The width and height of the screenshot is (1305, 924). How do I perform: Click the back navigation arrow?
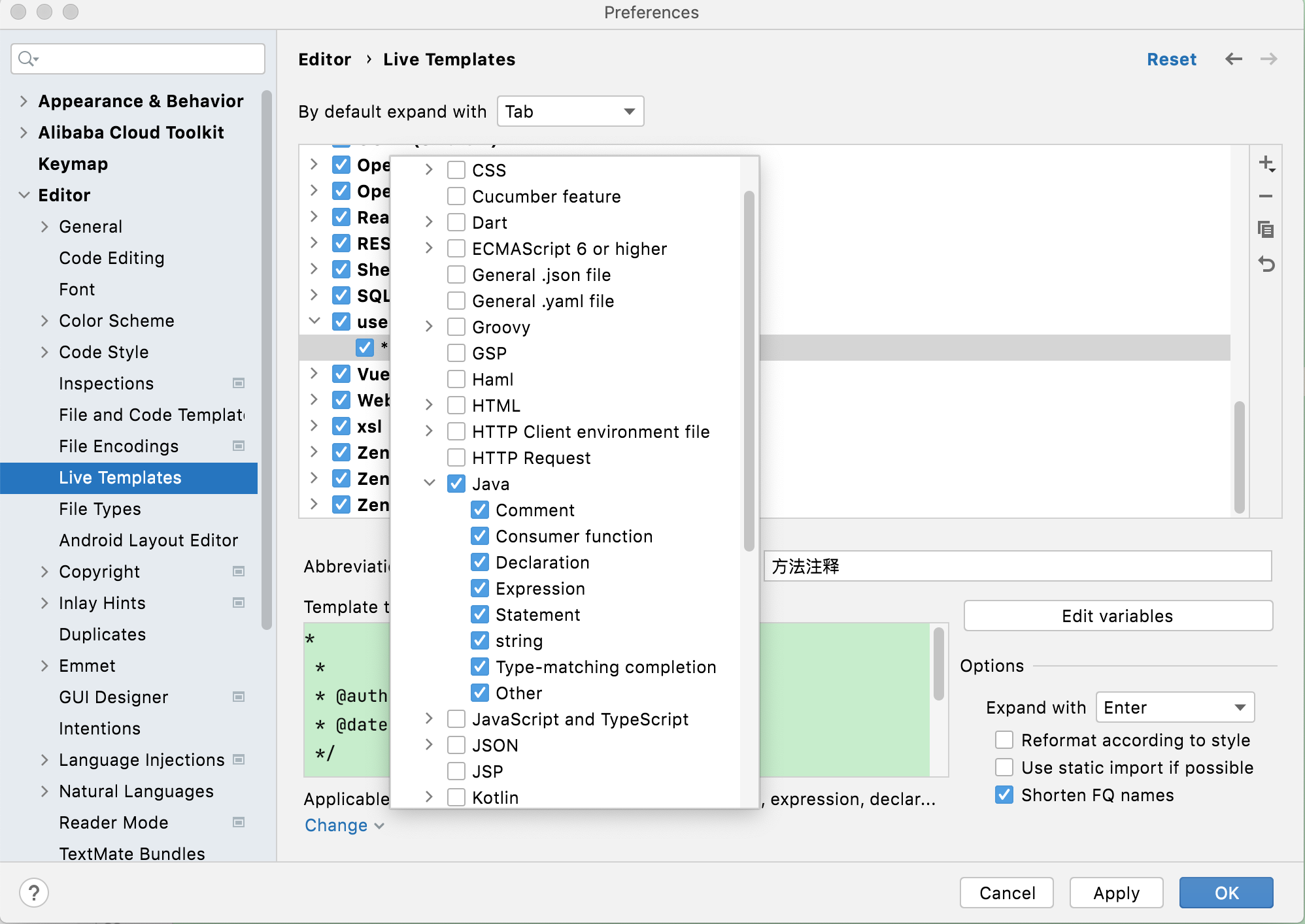(x=1233, y=59)
